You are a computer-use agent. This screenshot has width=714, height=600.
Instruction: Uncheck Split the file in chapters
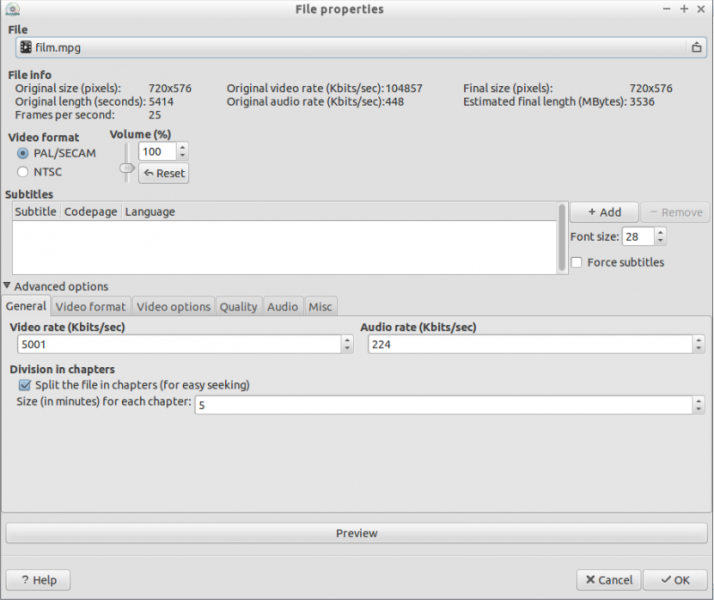point(25,385)
